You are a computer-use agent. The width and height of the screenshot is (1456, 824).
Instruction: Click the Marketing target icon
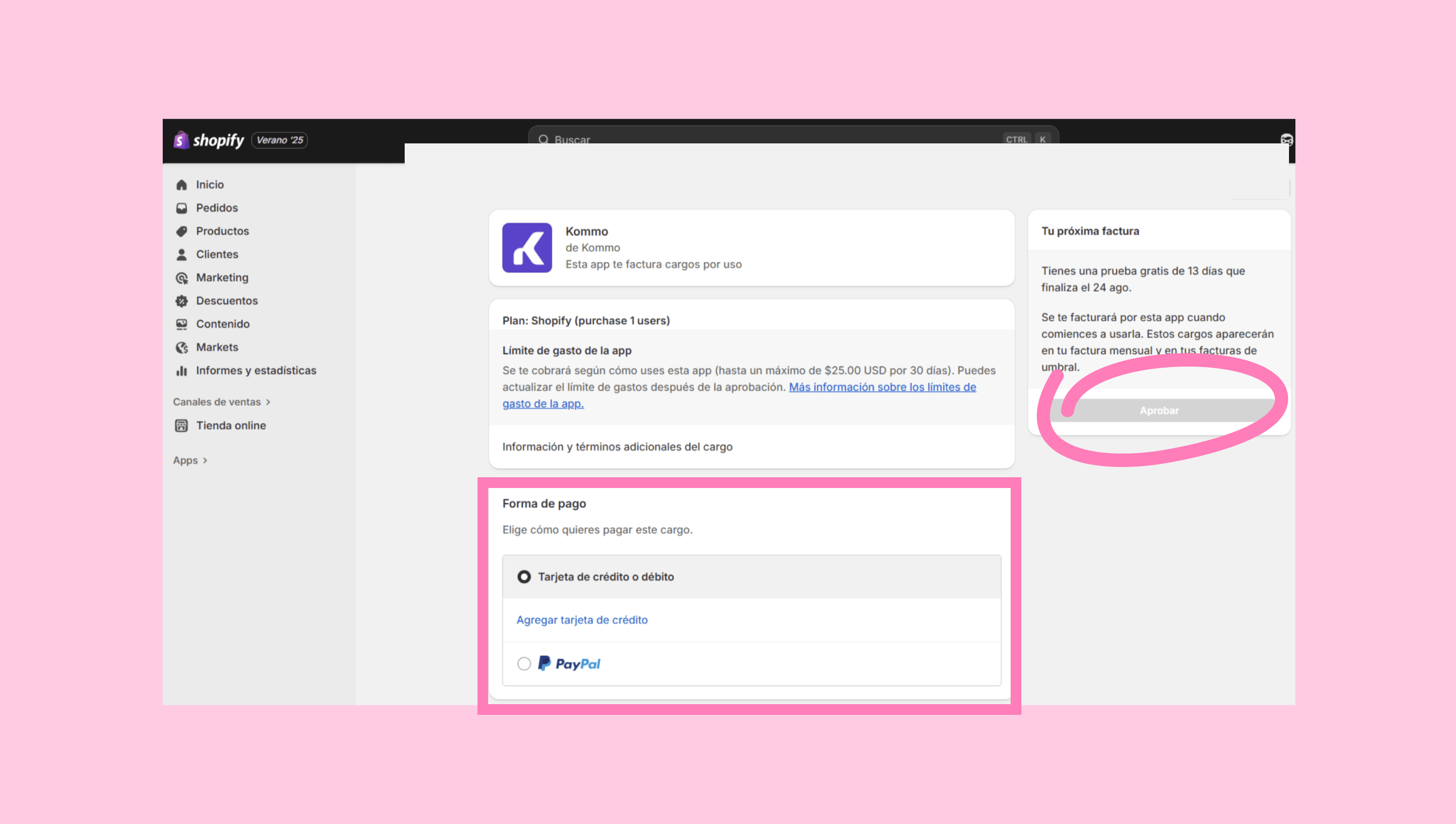point(181,278)
